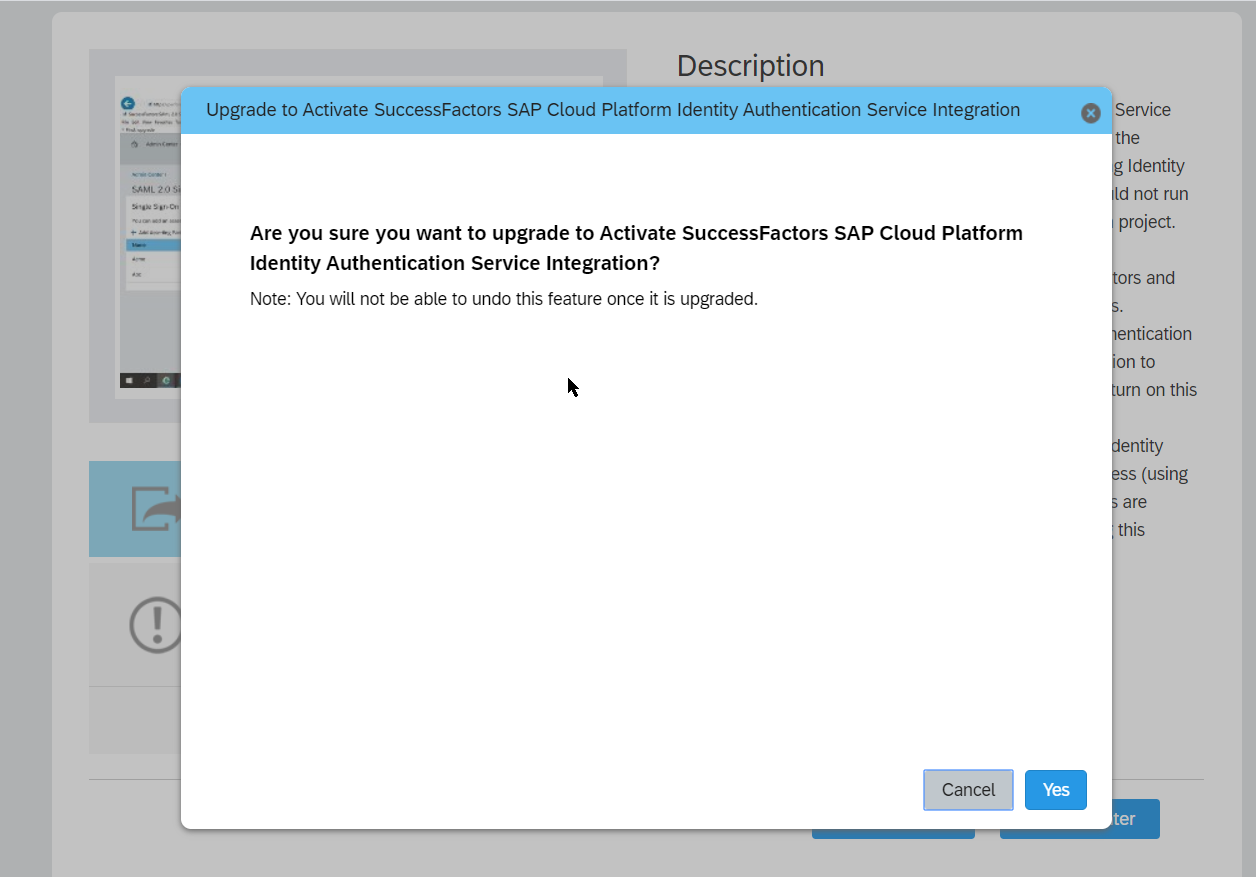
Task: Click the dialog title text in the blue header
Action: (613, 110)
